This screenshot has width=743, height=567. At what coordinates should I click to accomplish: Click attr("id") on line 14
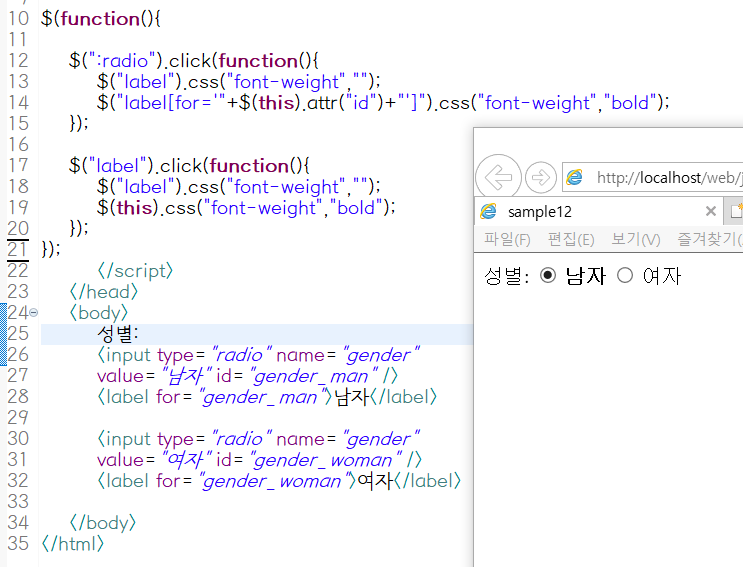point(347,103)
